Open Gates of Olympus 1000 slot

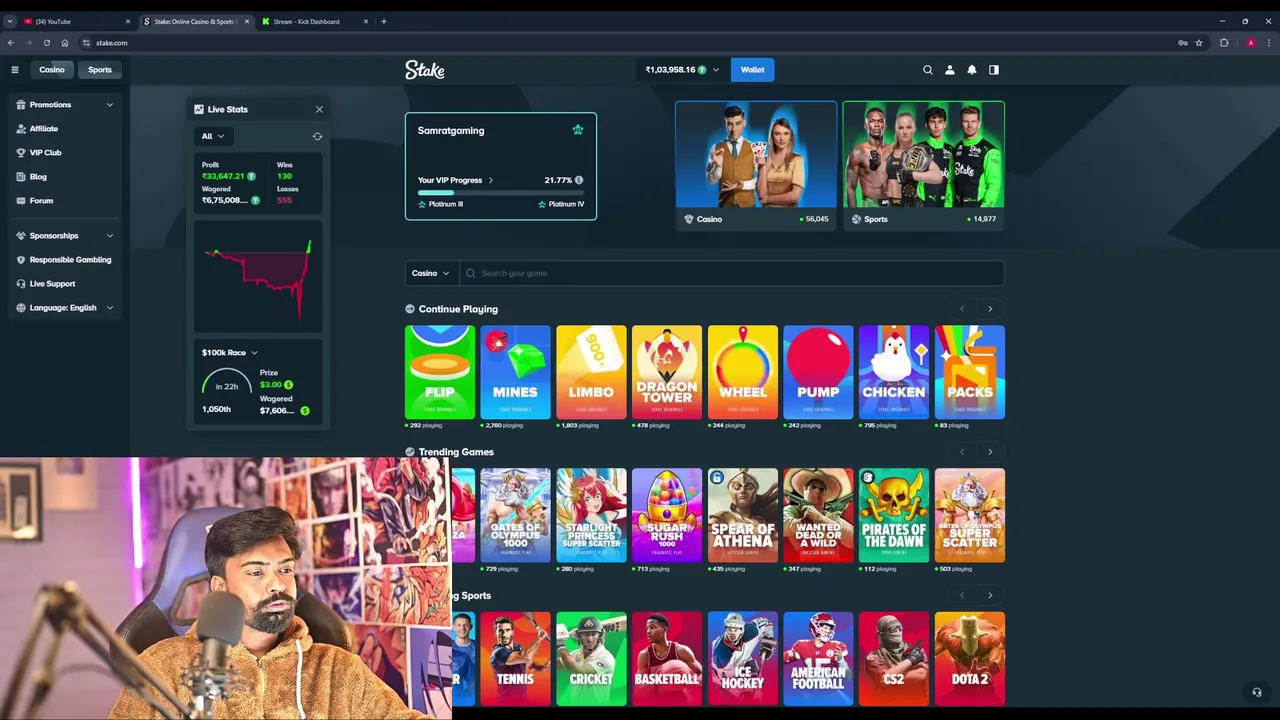click(515, 515)
